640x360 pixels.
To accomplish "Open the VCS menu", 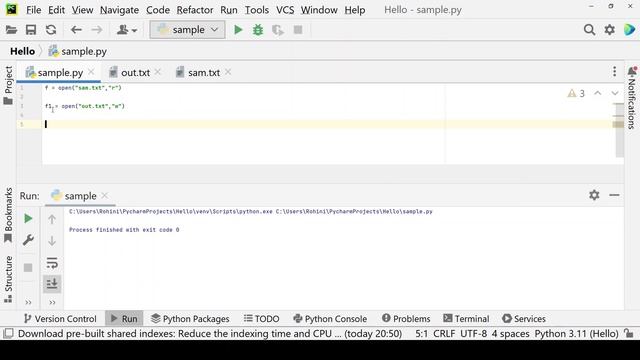I will pyautogui.click(x=285, y=10).
